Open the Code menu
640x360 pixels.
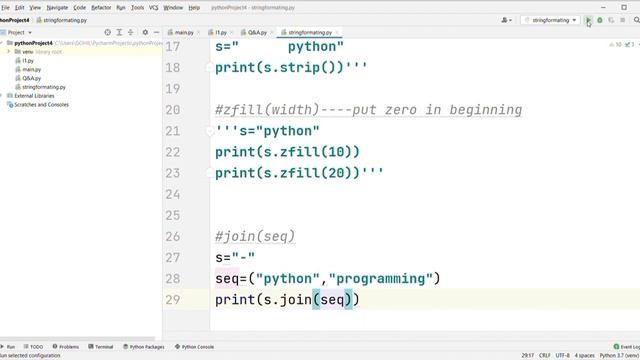(x=80, y=8)
